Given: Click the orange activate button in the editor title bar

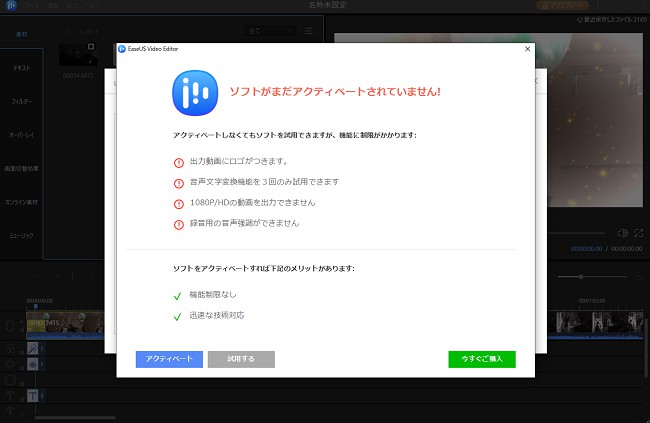Looking at the screenshot, I should pyautogui.click(x=563, y=5).
